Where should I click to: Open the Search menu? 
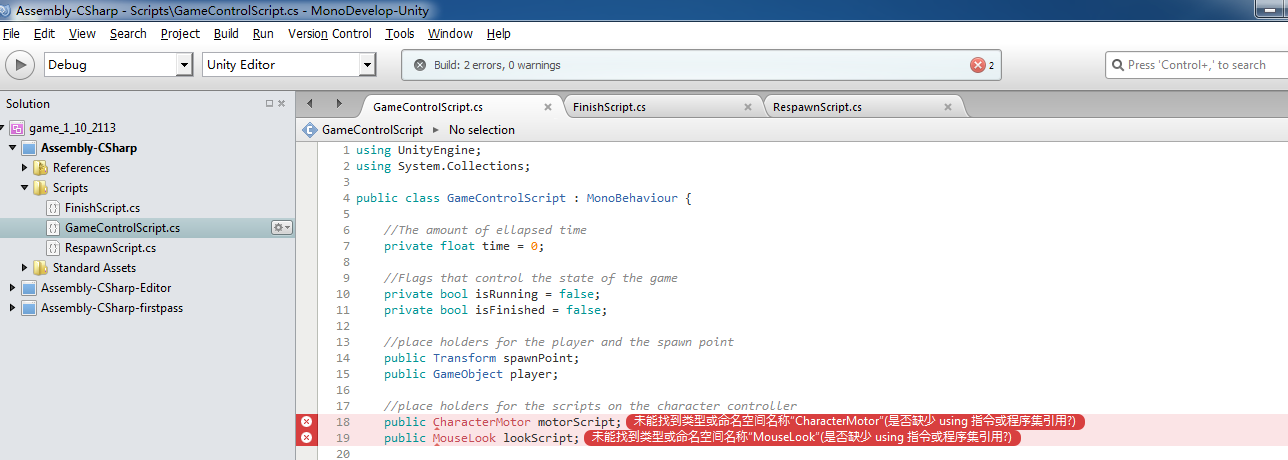coord(128,33)
